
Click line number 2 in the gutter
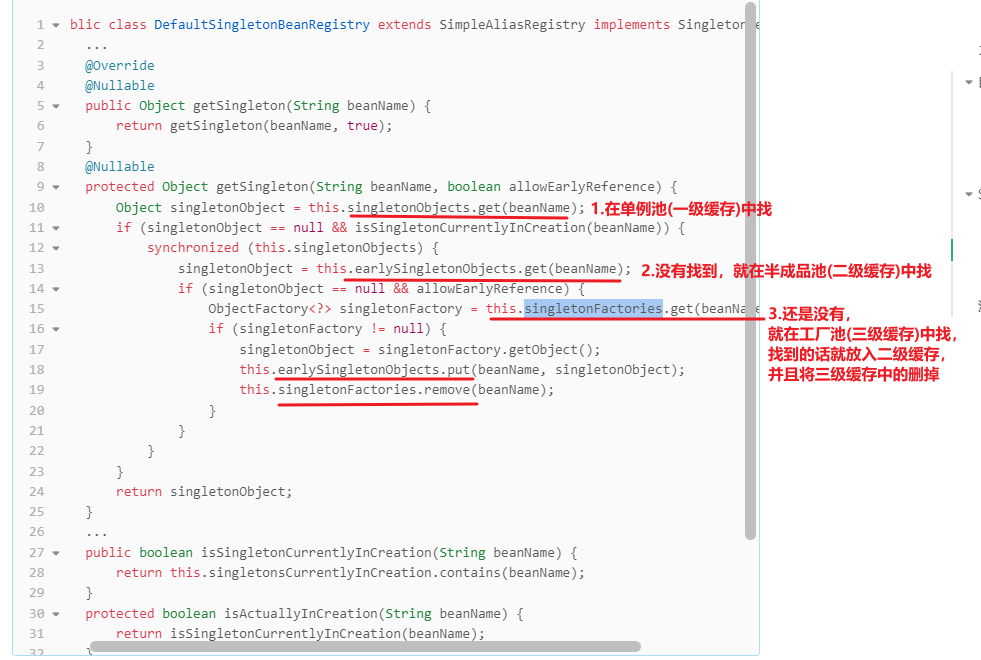click(41, 45)
